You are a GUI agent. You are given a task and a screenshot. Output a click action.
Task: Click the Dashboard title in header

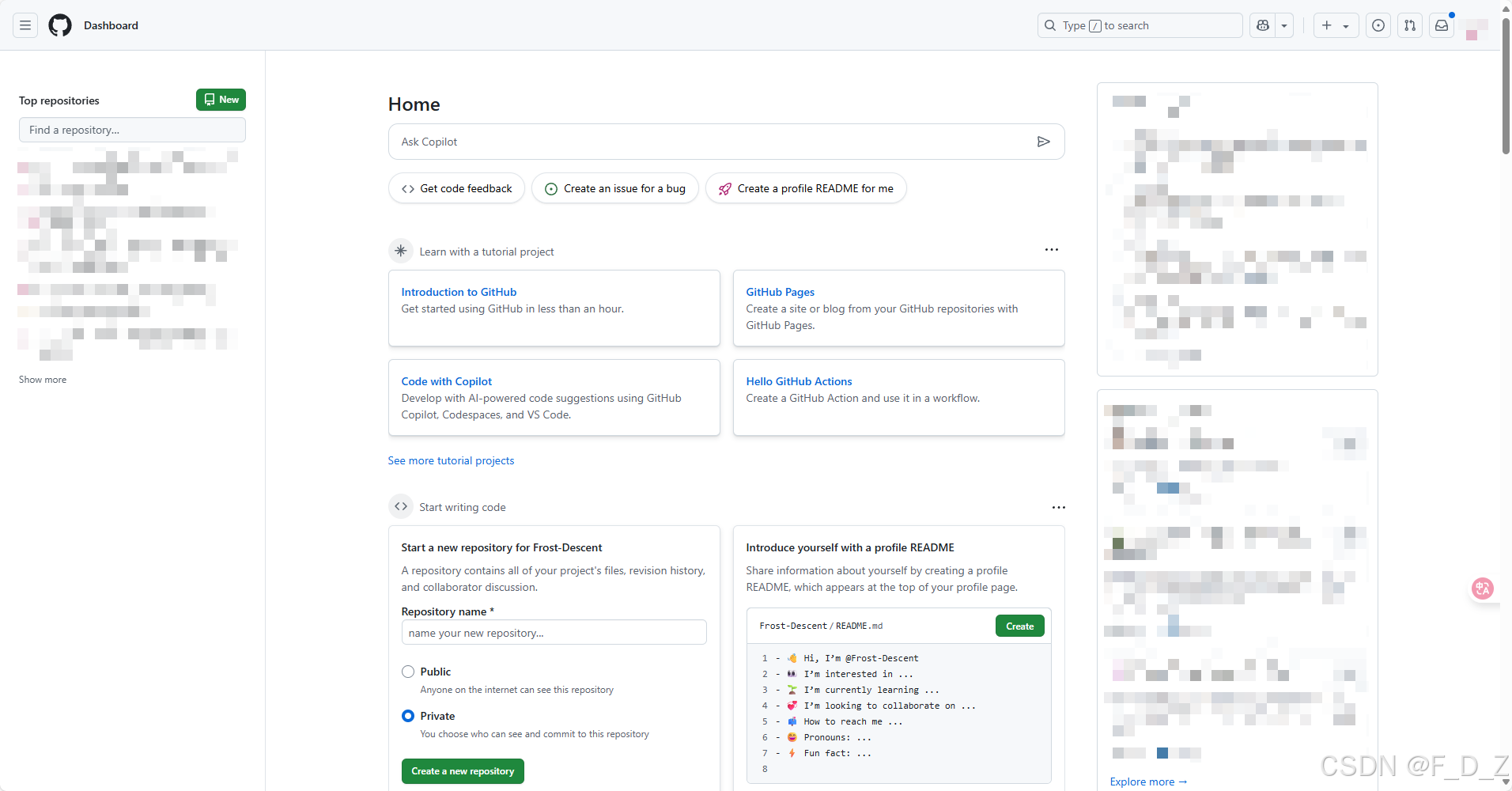[111, 25]
